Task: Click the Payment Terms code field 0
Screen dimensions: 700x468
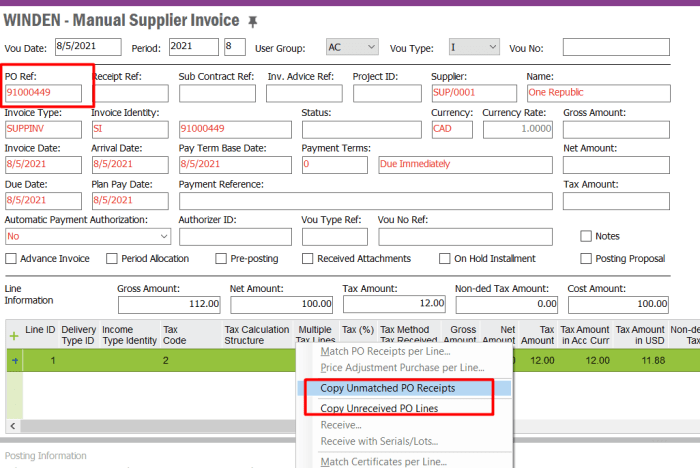Action: (x=335, y=165)
